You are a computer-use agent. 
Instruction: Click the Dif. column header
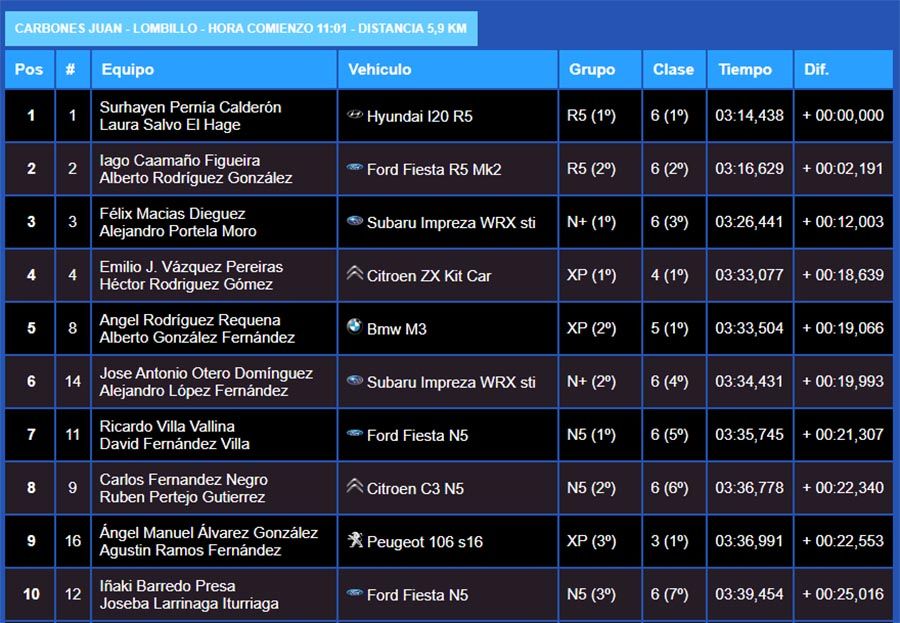[817, 70]
